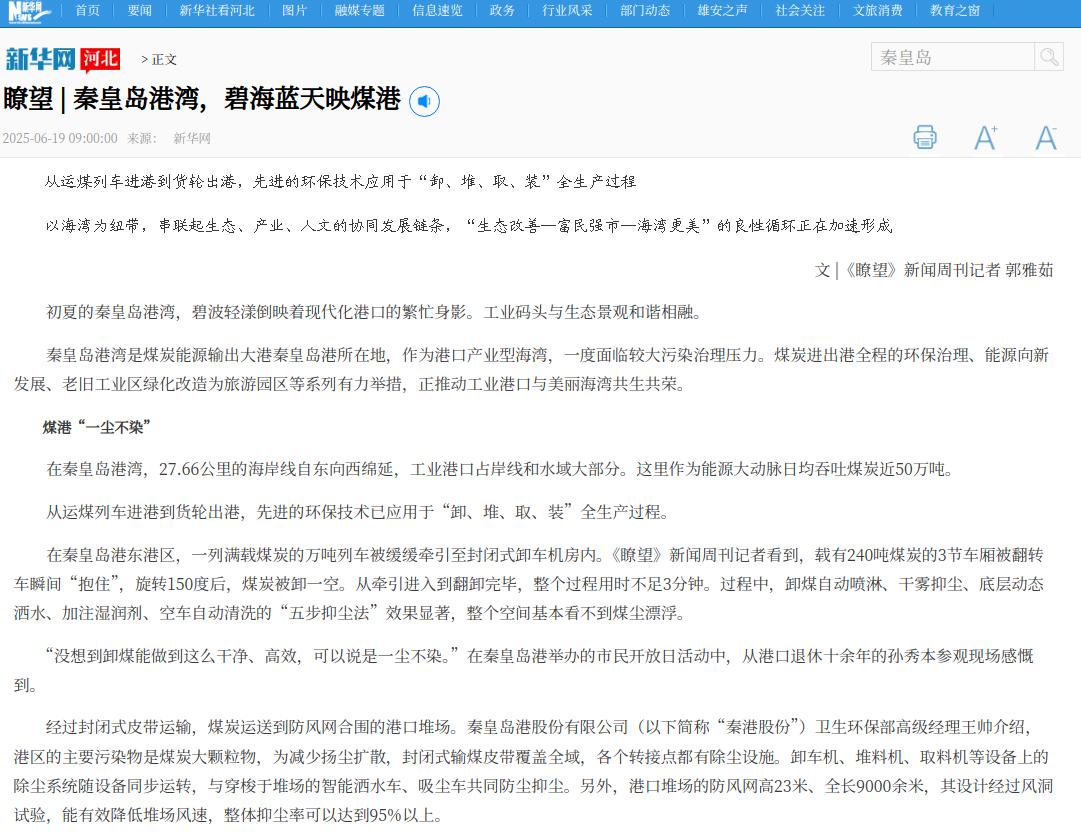Select 部门动态 in the top navigation

[x=645, y=11]
